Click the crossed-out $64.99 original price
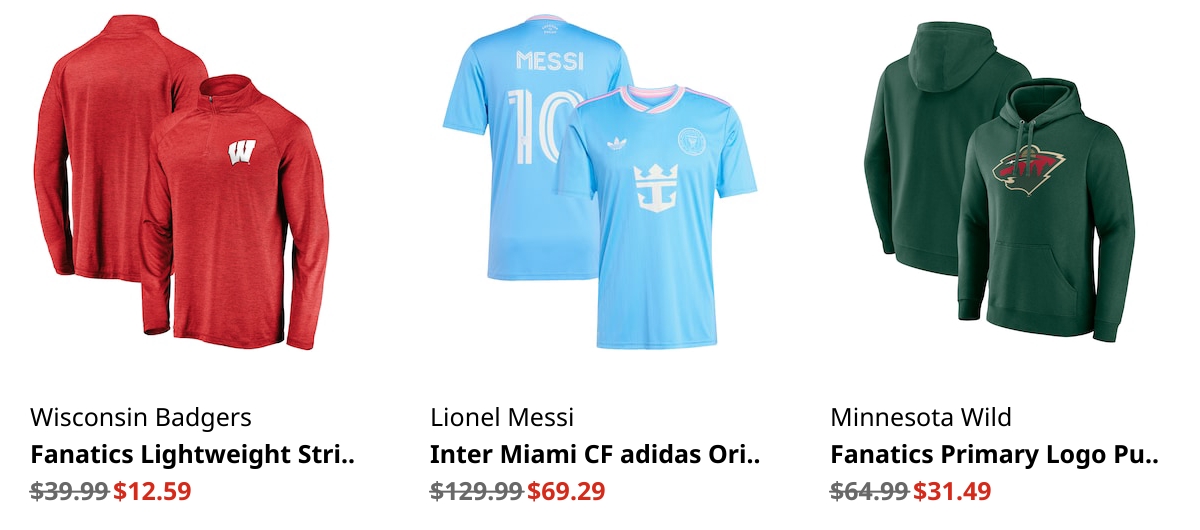This screenshot has width=1200, height=530. [x=870, y=492]
